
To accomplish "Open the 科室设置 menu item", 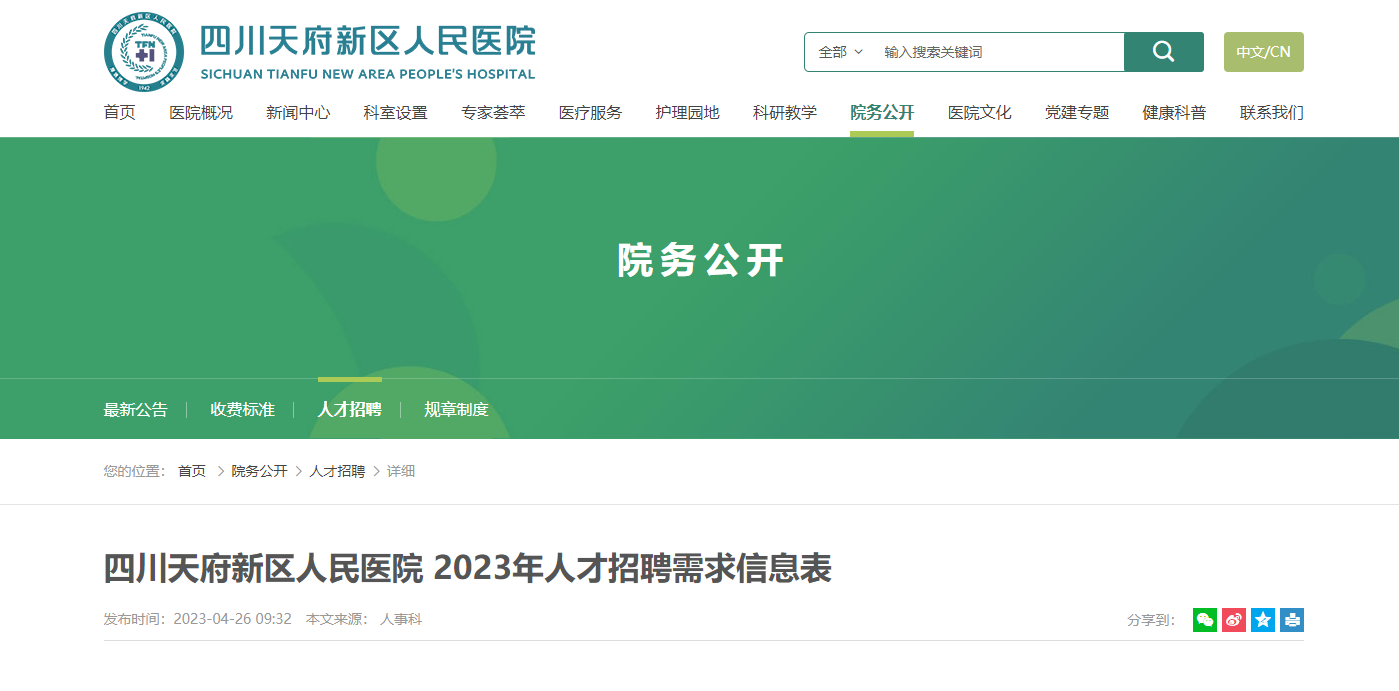I will (395, 113).
